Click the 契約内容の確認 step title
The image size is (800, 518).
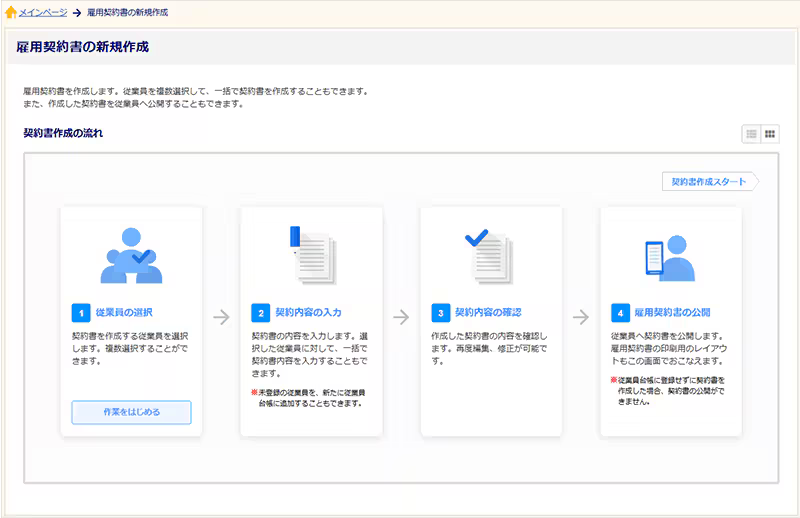click(488, 312)
